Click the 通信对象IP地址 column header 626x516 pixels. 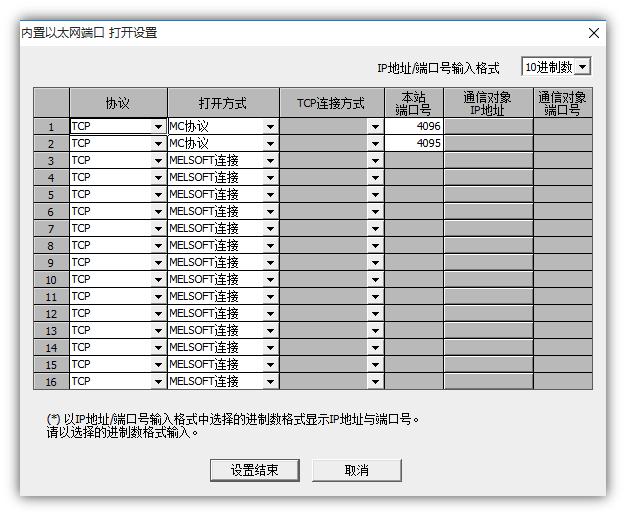489,103
